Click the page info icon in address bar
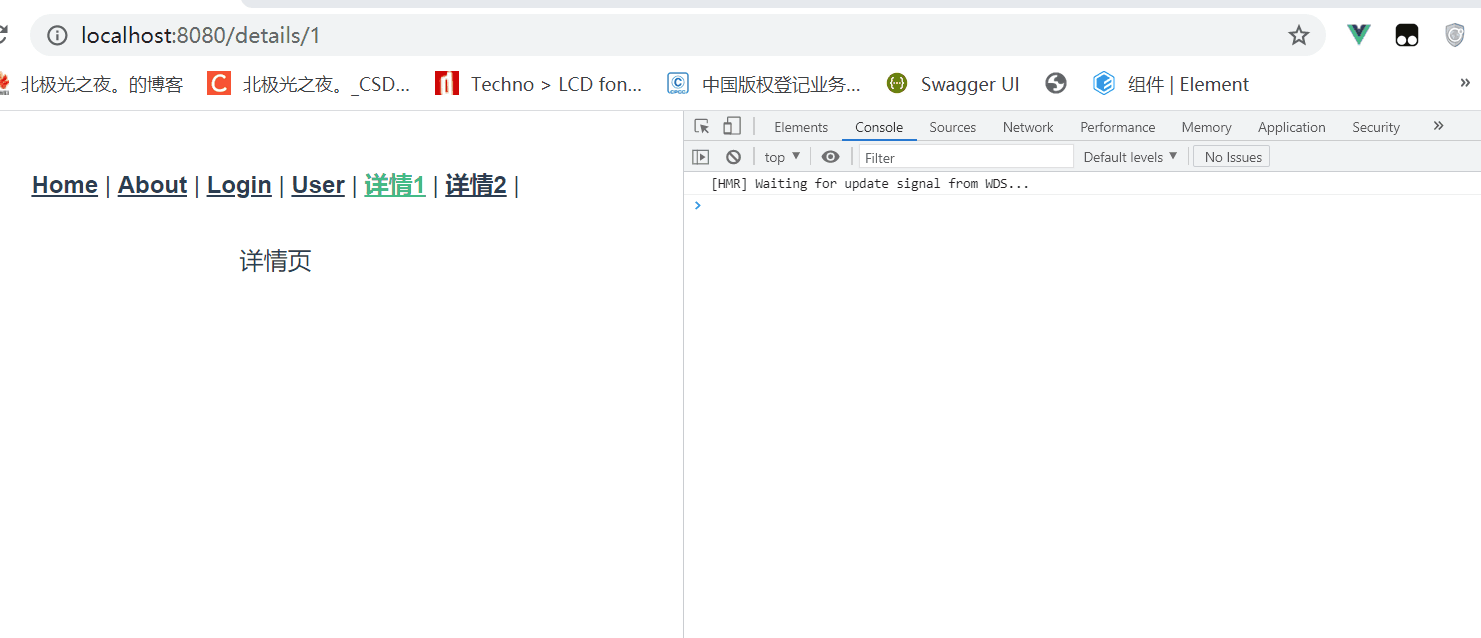This screenshot has height=638, width=1481. tap(57, 35)
